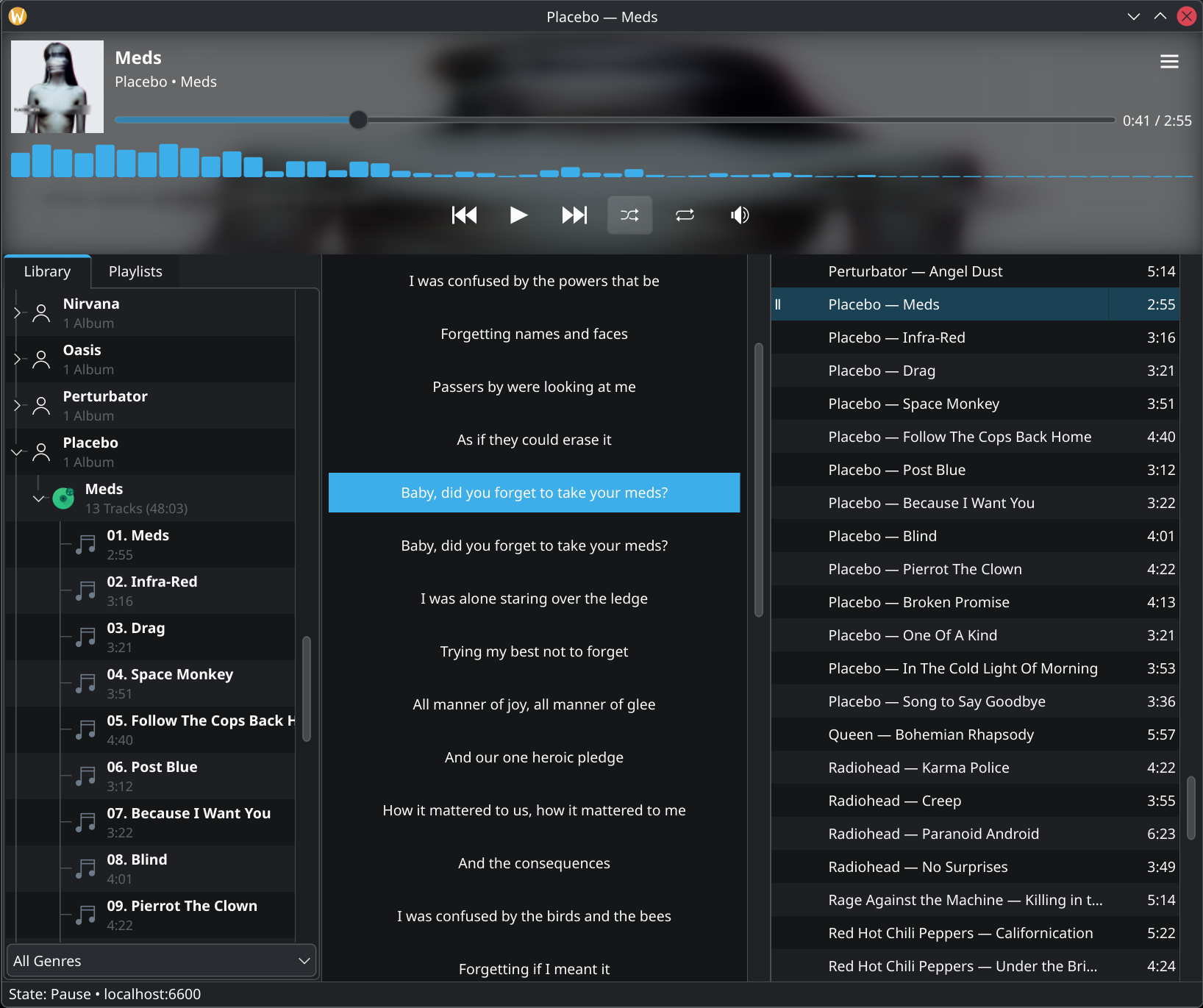
Task: Toggle shuffle mode
Action: [x=629, y=215]
